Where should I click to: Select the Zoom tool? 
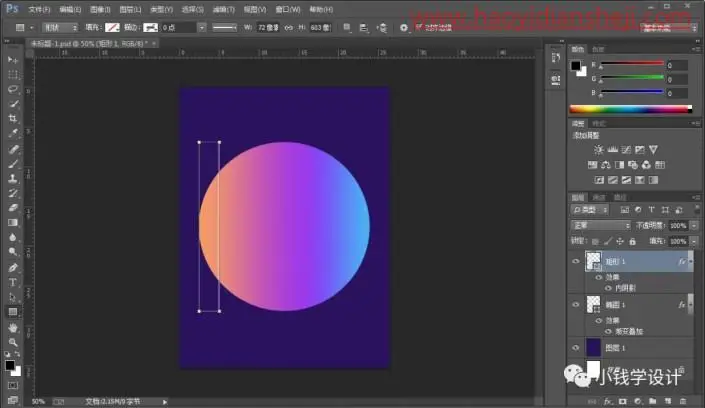13,343
